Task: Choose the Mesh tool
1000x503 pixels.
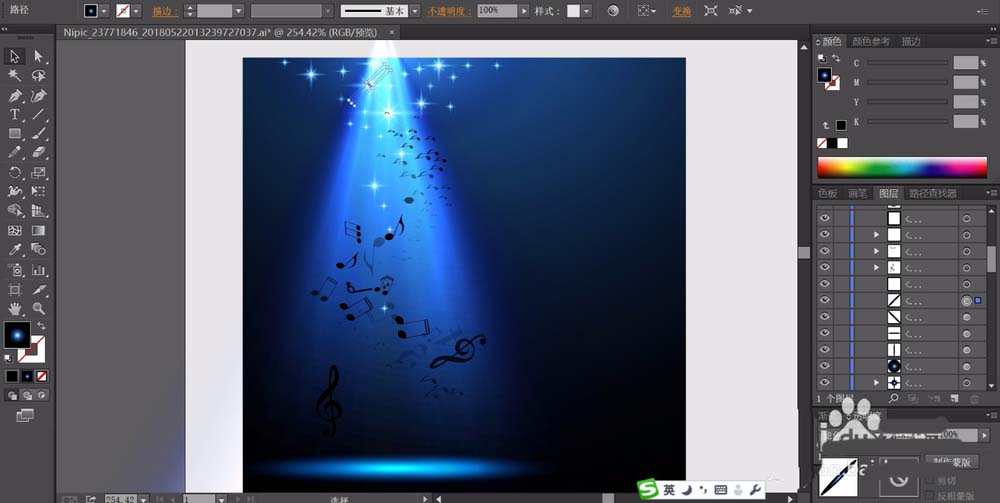Action: point(15,230)
